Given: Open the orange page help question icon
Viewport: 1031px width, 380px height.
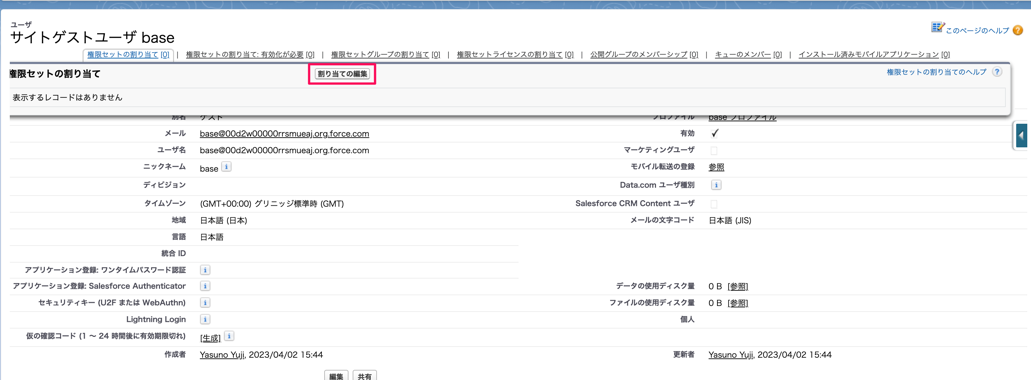Looking at the screenshot, I should [x=1018, y=30].
